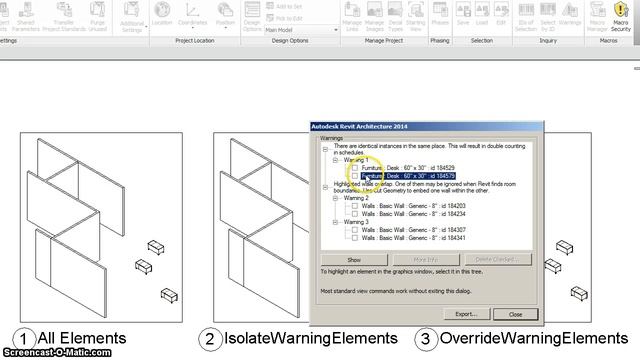This screenshot has height=360, width=640.
Task: Open the Main Model dropdown
Action: [301, 30]
